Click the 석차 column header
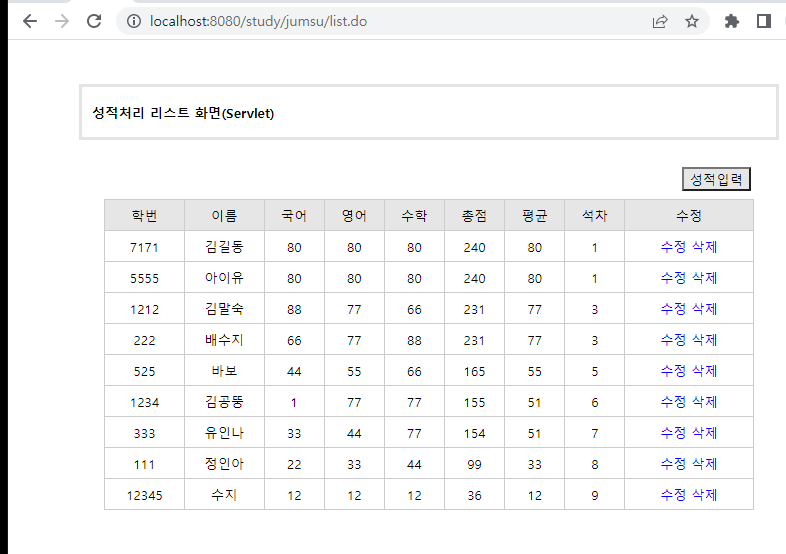Screen dimensions: 786x554 click(595, 216)
